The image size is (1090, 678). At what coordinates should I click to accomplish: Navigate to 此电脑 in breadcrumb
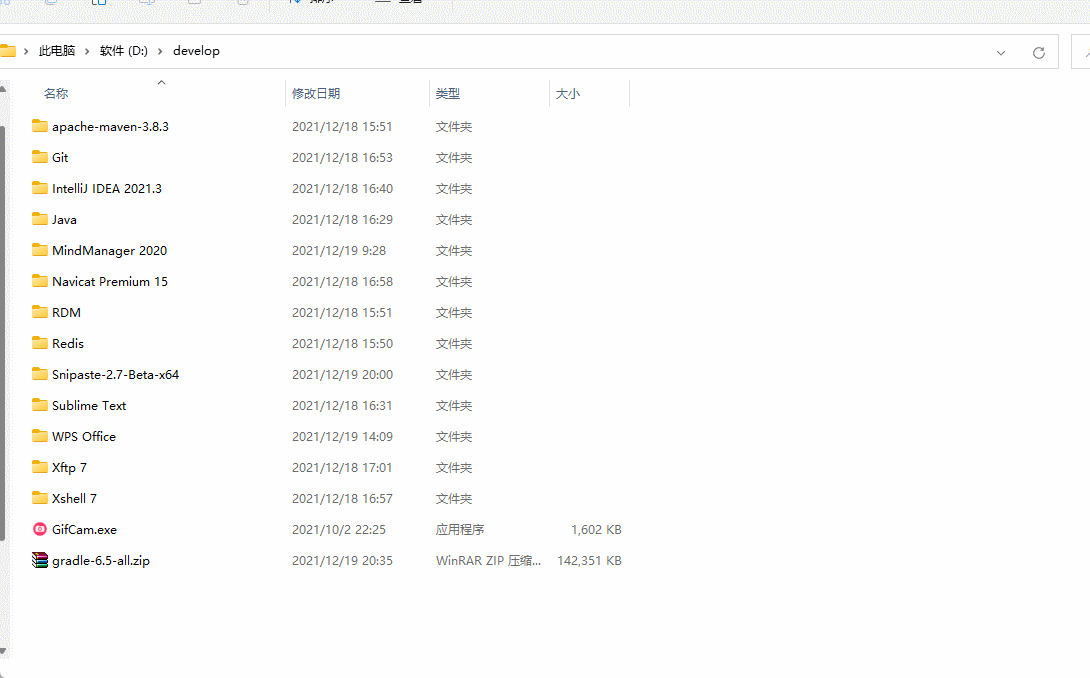point(57,51)
